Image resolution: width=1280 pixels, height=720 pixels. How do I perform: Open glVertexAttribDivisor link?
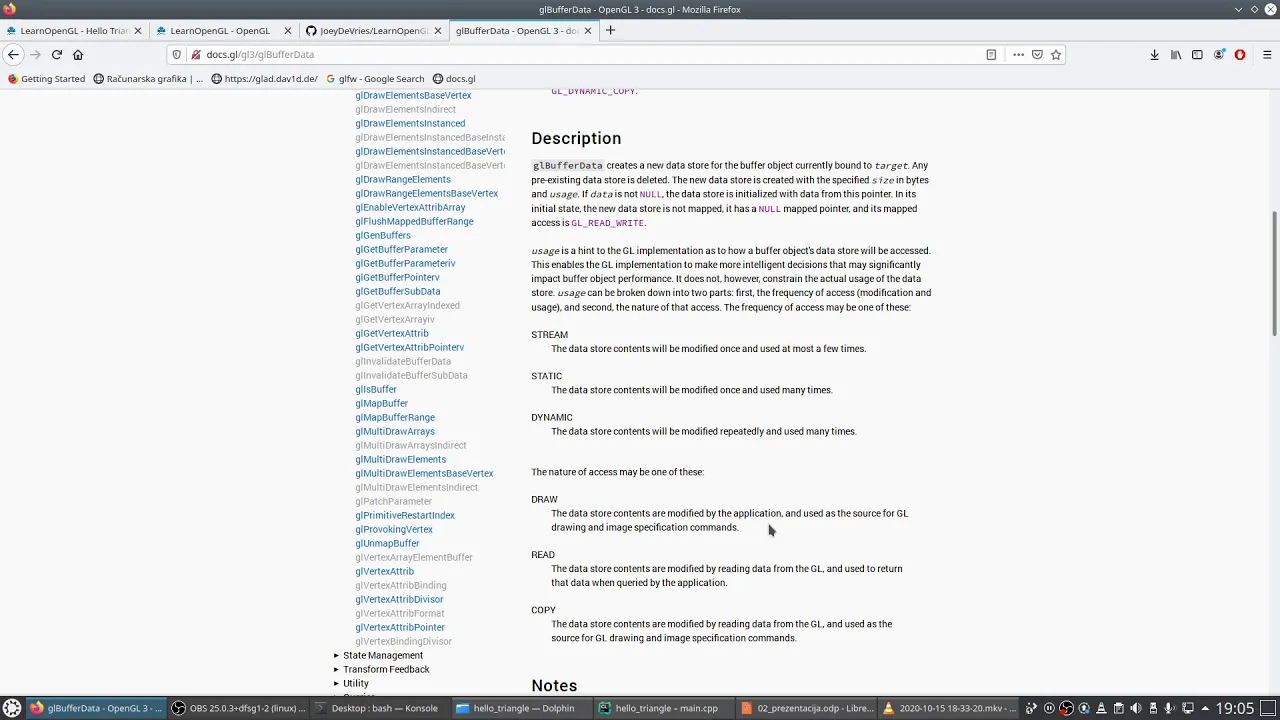tap(399, 600)
